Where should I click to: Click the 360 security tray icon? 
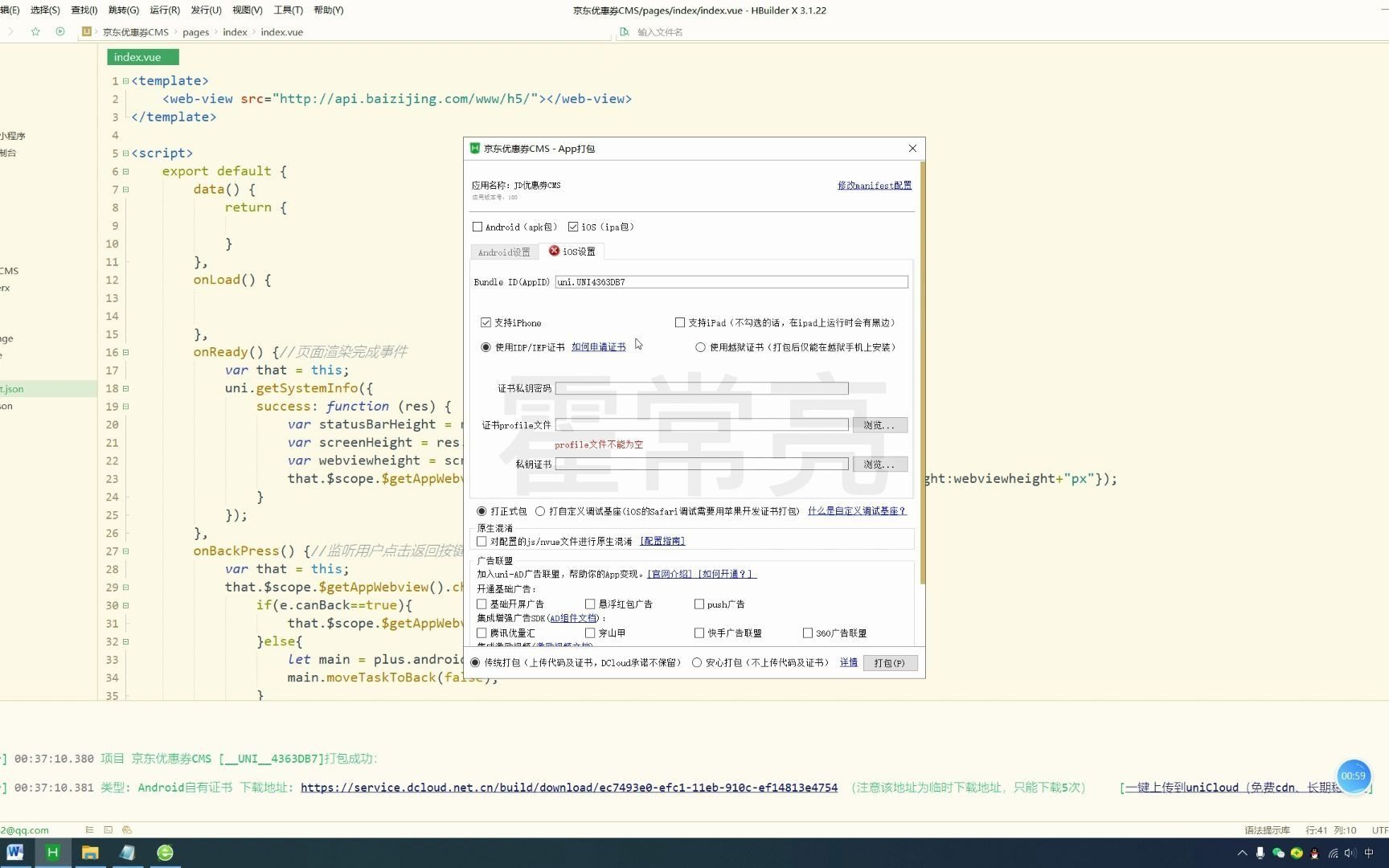click(1297, 854)
